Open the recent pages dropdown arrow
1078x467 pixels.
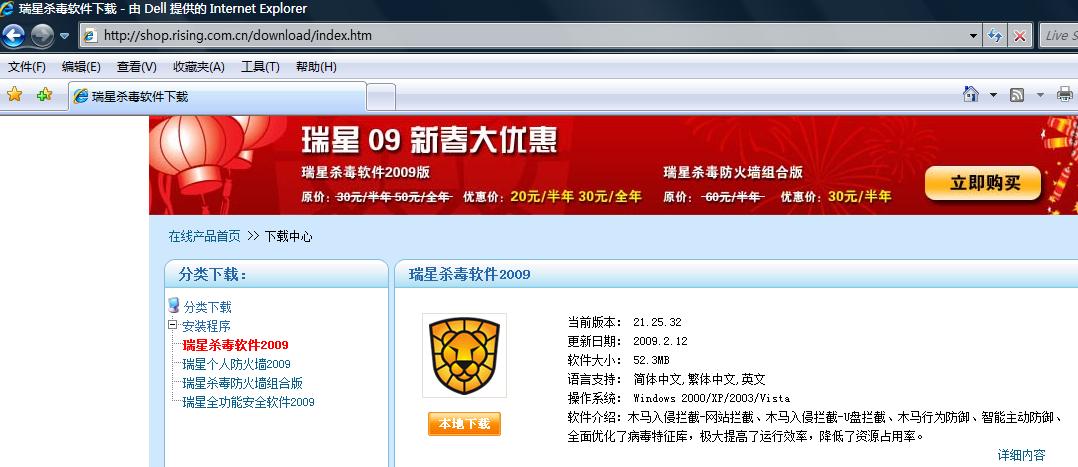coord(65,36)
